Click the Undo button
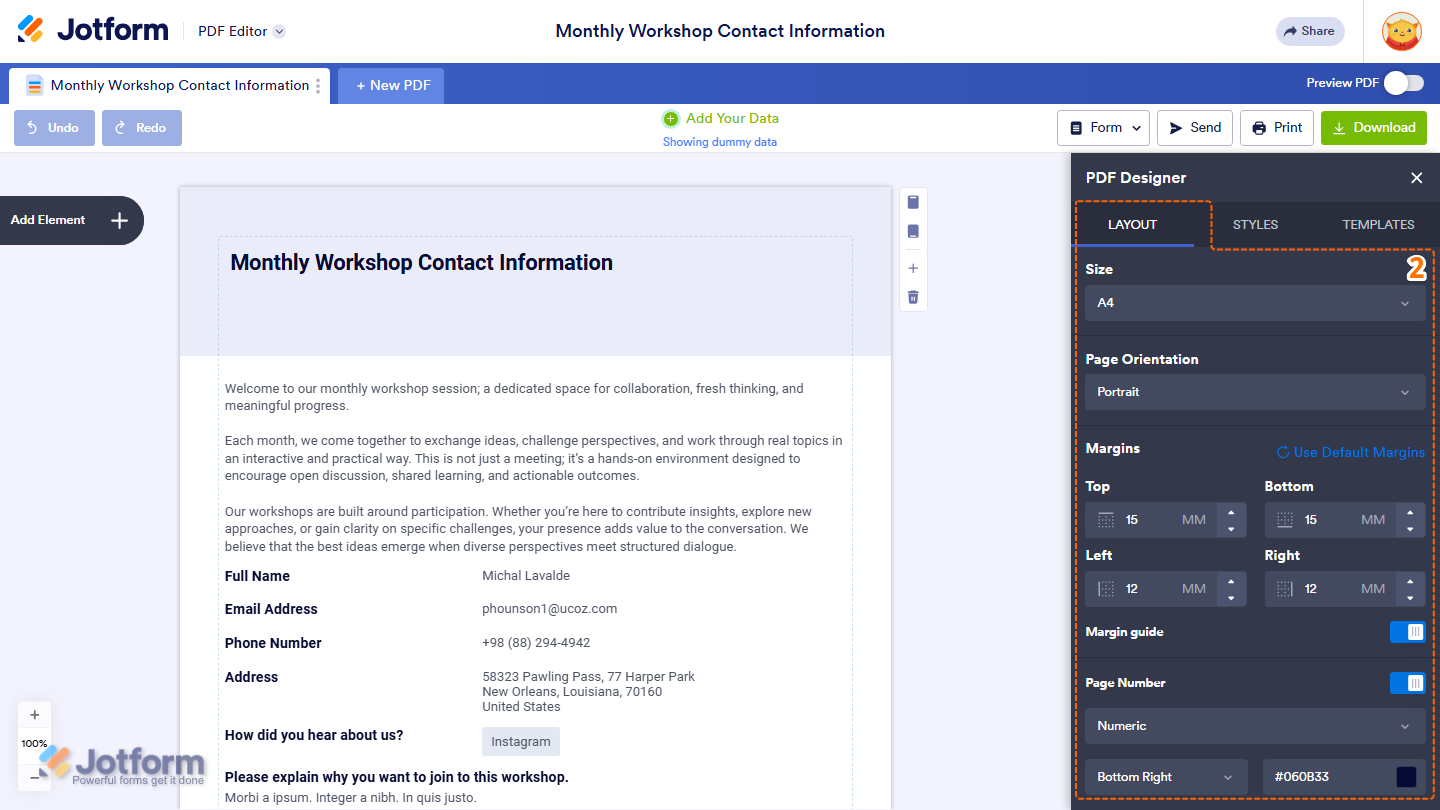 pos(54,128)
